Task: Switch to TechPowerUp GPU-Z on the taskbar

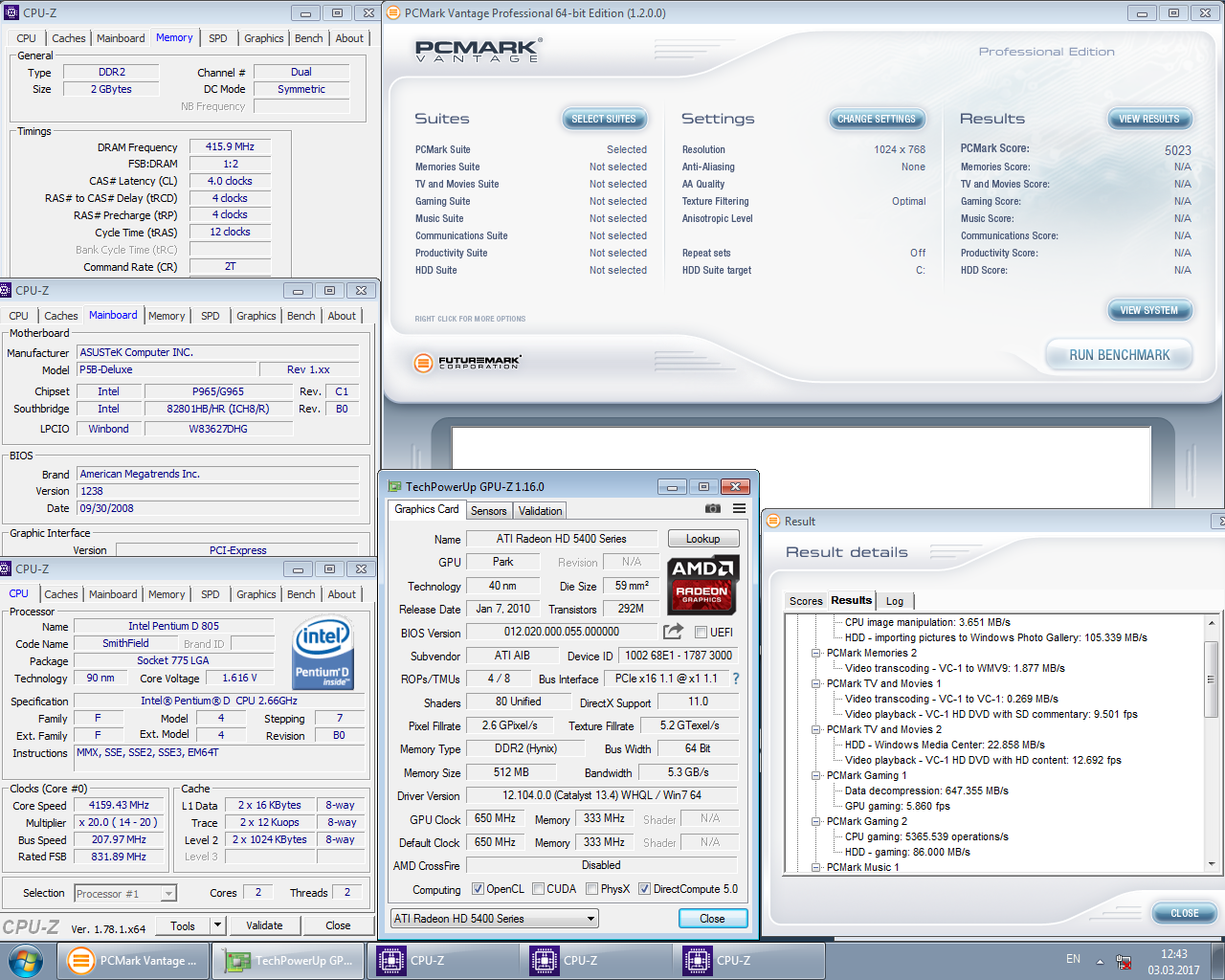Action: (x=288, y=961)
